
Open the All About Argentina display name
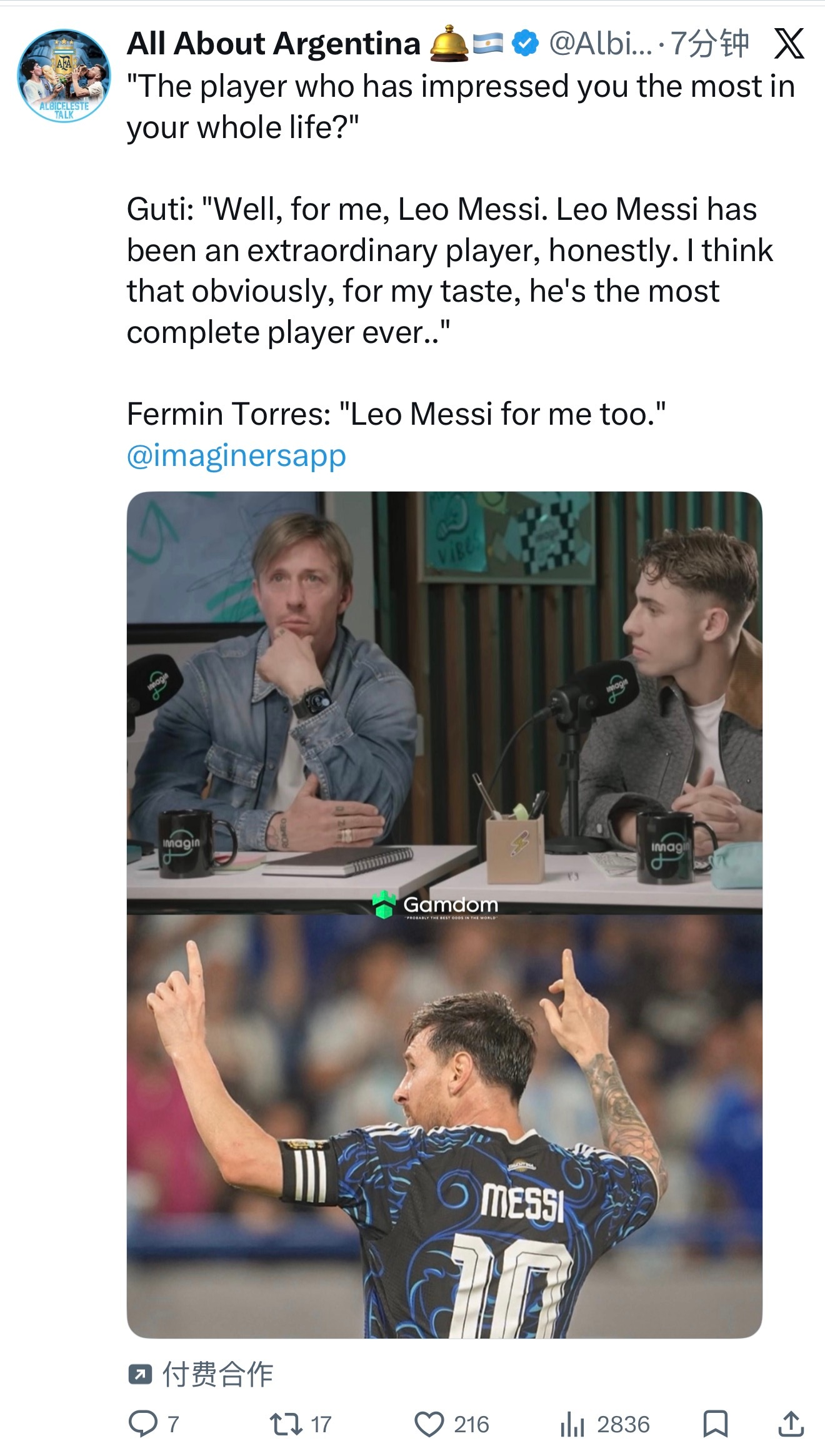[x=274, y=44]
